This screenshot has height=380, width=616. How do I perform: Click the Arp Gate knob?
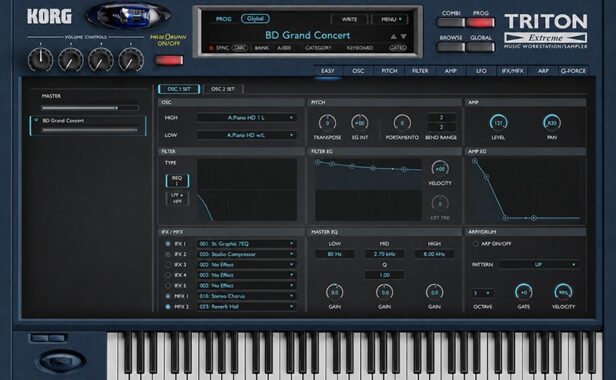coord(523,292)
